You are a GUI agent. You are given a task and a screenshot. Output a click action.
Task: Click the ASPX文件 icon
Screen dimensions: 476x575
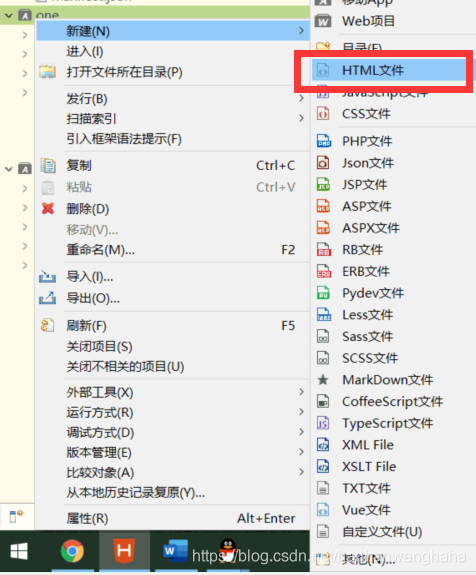click(323, 227)
